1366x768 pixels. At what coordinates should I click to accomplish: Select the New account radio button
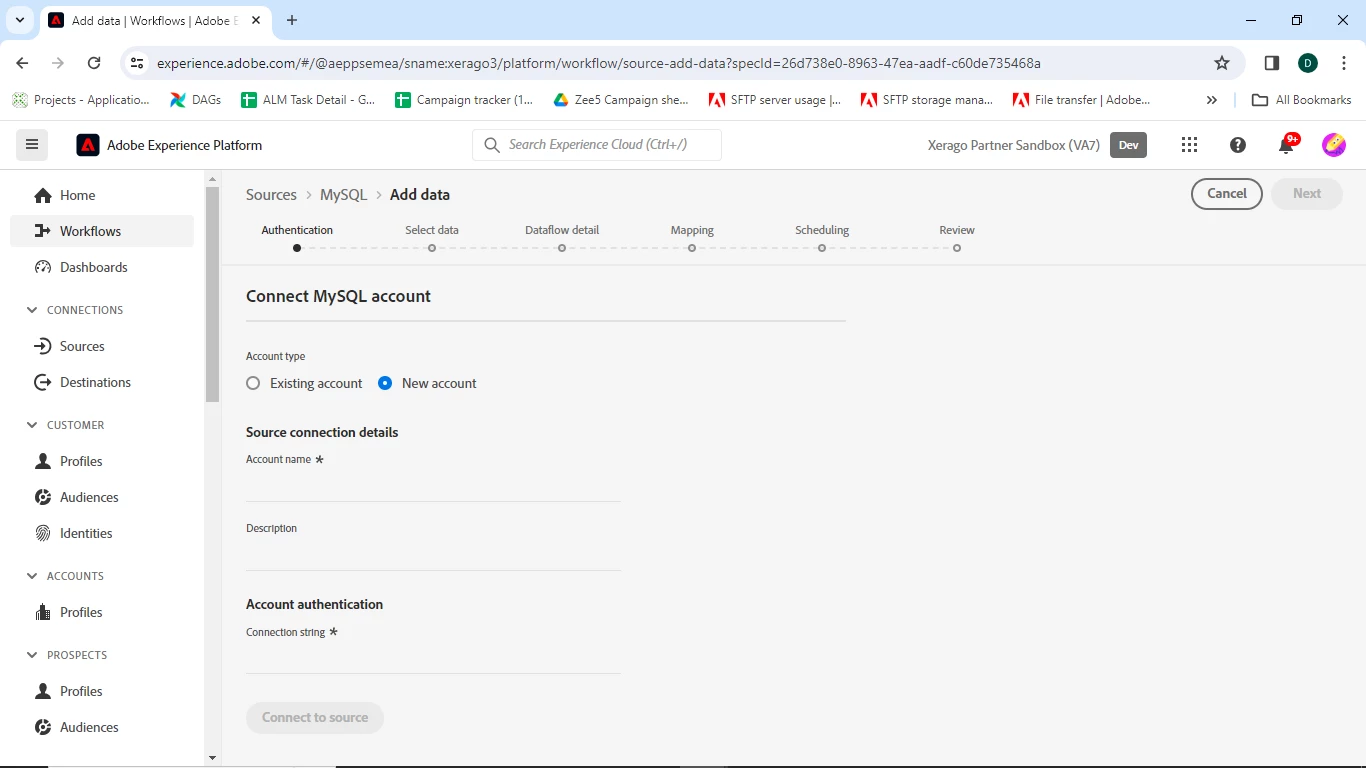tap(385, 383)
